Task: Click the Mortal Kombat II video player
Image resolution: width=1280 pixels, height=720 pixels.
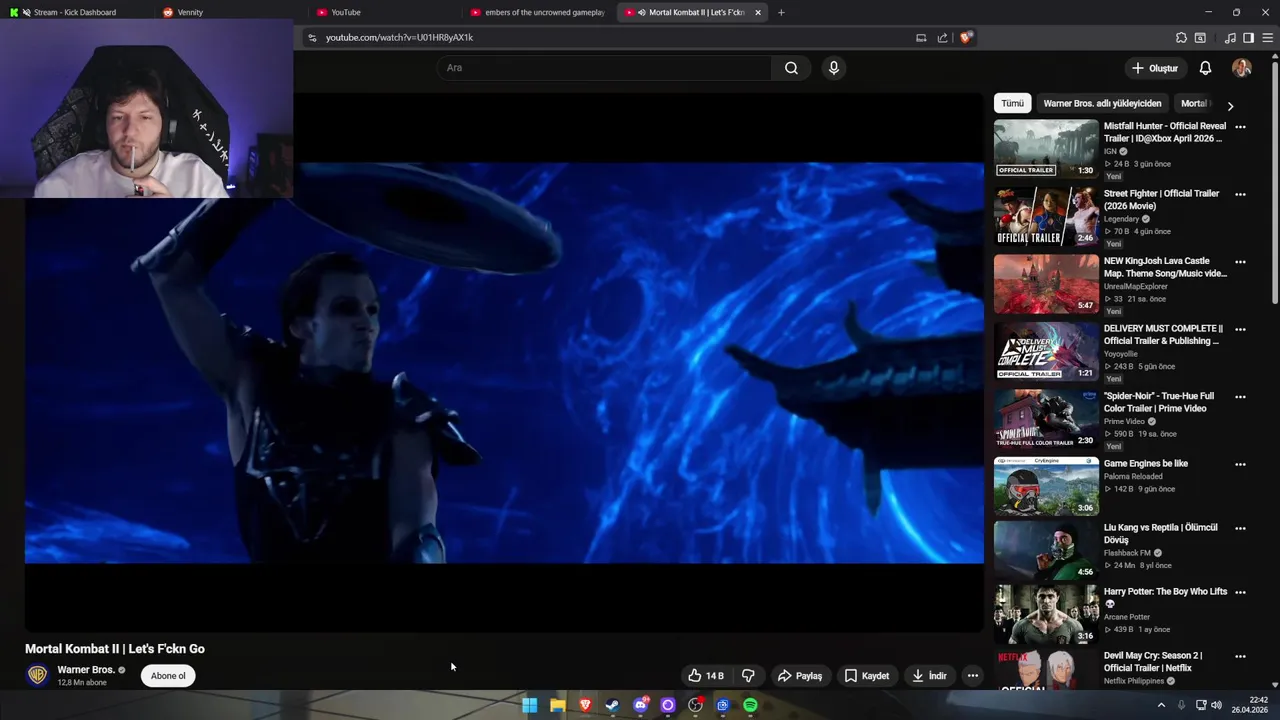Action: (x=504, y=362)
